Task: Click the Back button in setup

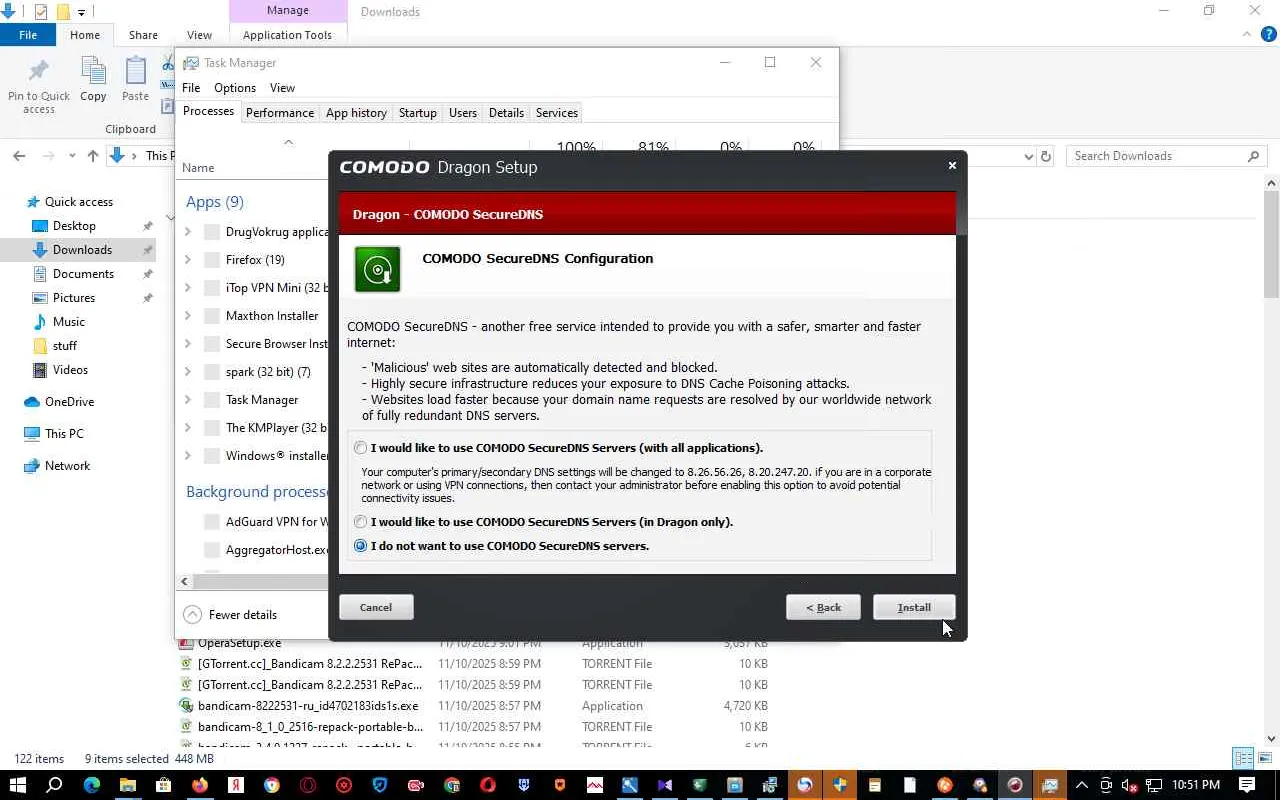Action: [x=823, y=607]
